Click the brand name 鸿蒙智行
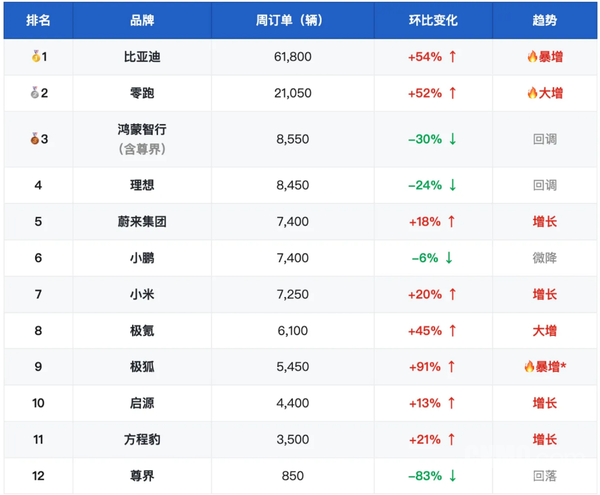This screenshot has height=495, width=600. click(142, 129)
